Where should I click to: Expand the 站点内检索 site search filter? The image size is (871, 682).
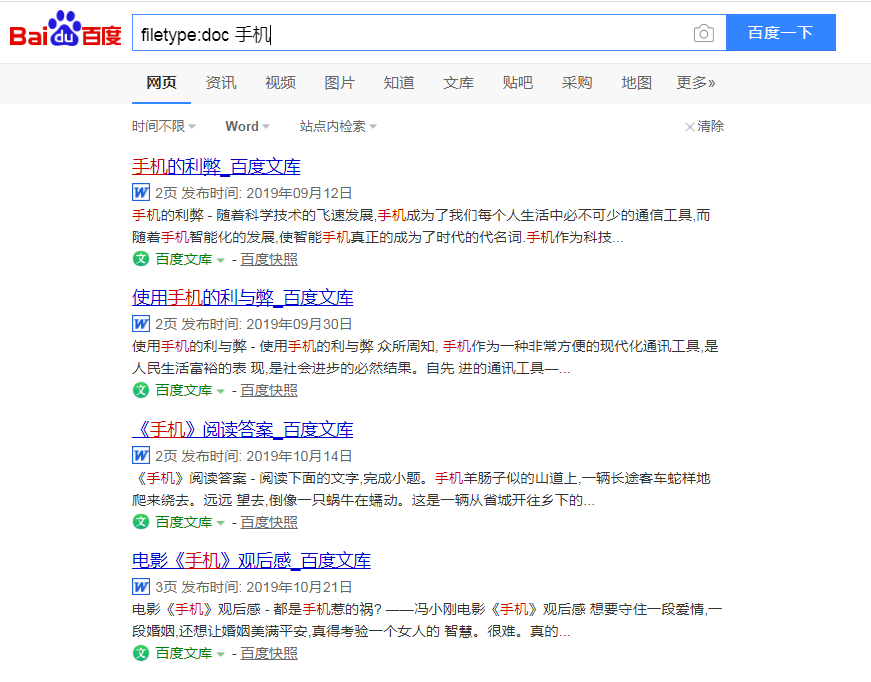point(338,126)
